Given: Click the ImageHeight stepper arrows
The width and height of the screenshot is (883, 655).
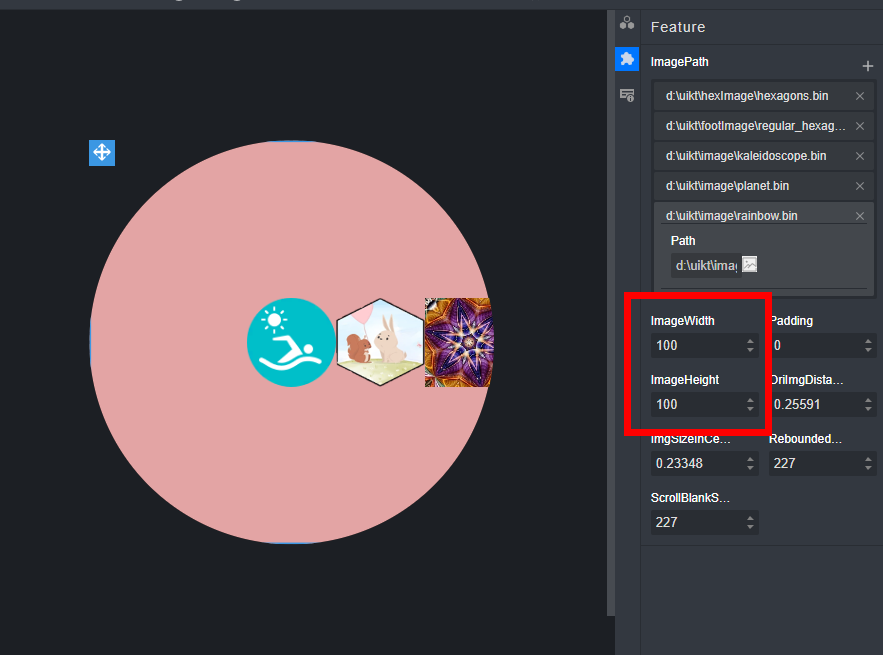Looking at the screenshot, I should pos(750,405).
